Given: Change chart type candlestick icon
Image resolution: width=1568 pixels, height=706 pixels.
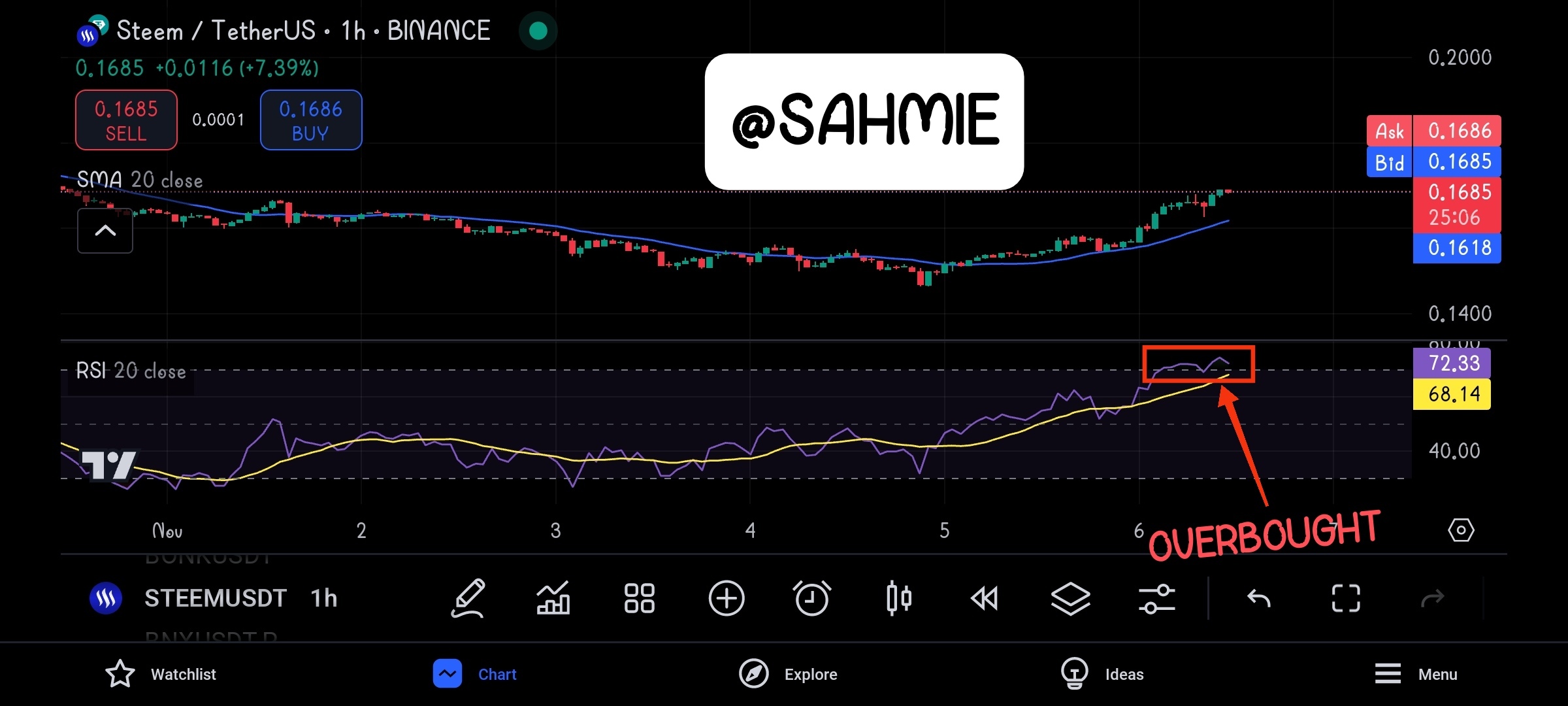Looking at the screenshot, I should tap(899, 598).
